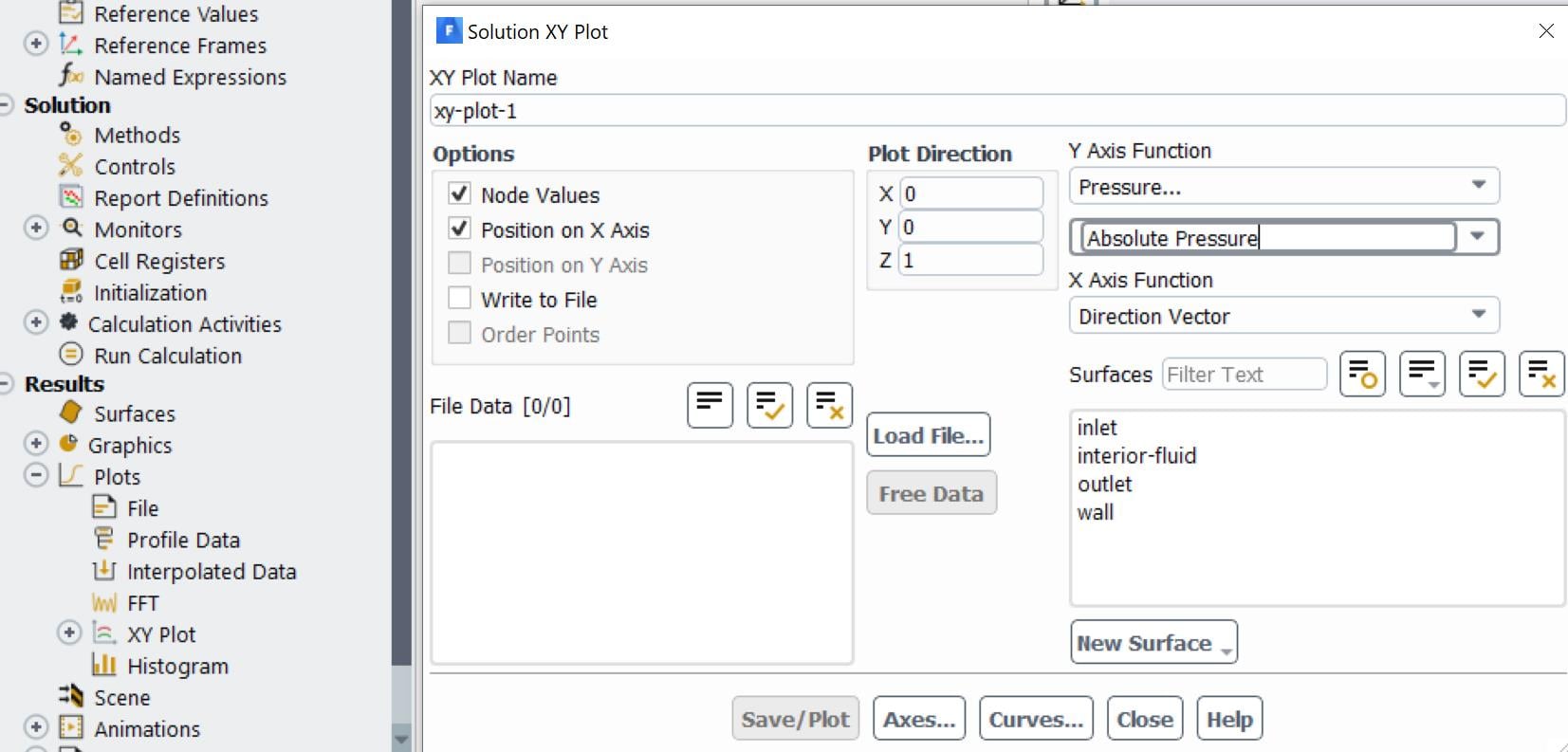Click Surfaces deselect-all icon with X
Screen dimensions: 1568x752
pyautogui.click(x=1540, y=374)
